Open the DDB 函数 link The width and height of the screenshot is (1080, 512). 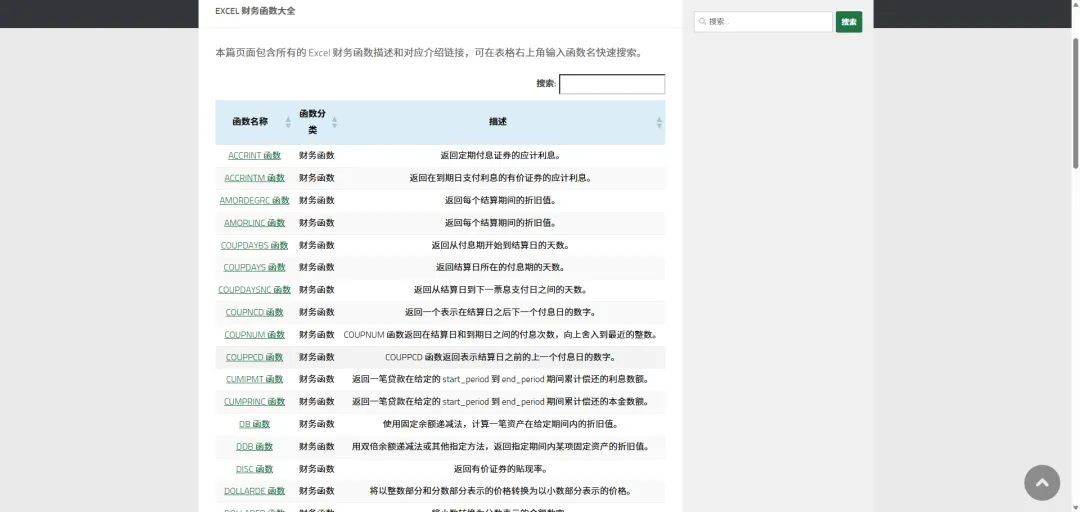pos(254,447)
